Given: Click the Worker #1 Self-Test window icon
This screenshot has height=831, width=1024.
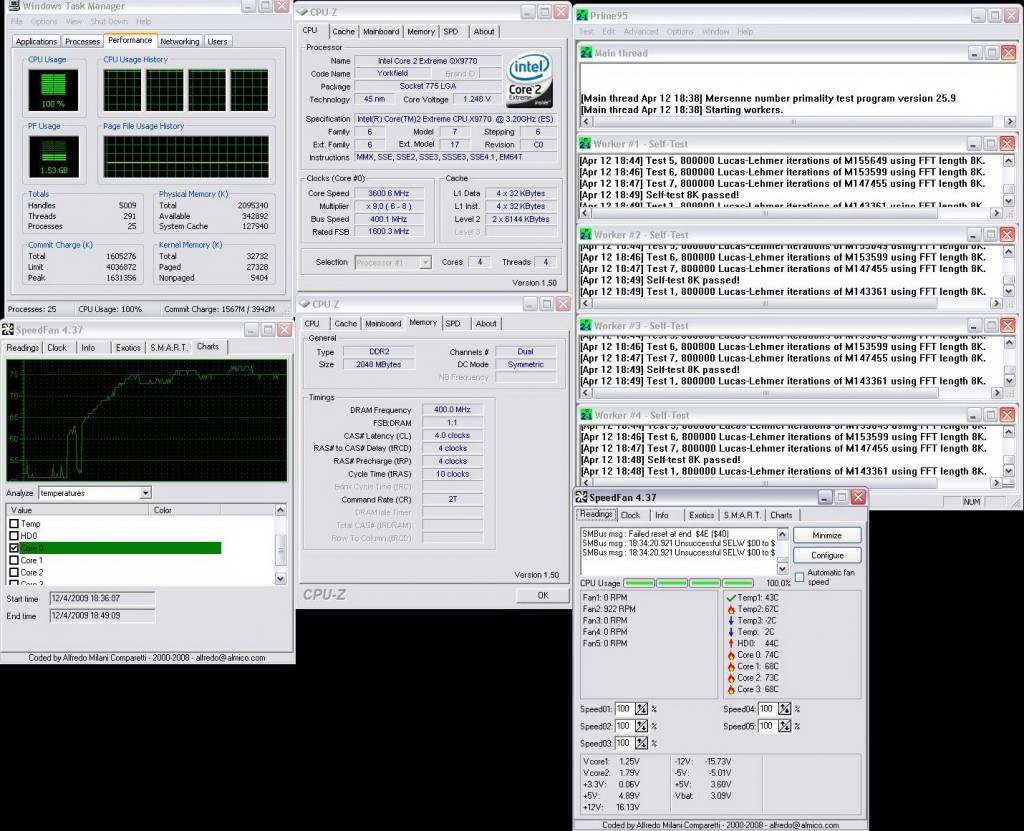Looking at the screenshot, I should [585, 144].
